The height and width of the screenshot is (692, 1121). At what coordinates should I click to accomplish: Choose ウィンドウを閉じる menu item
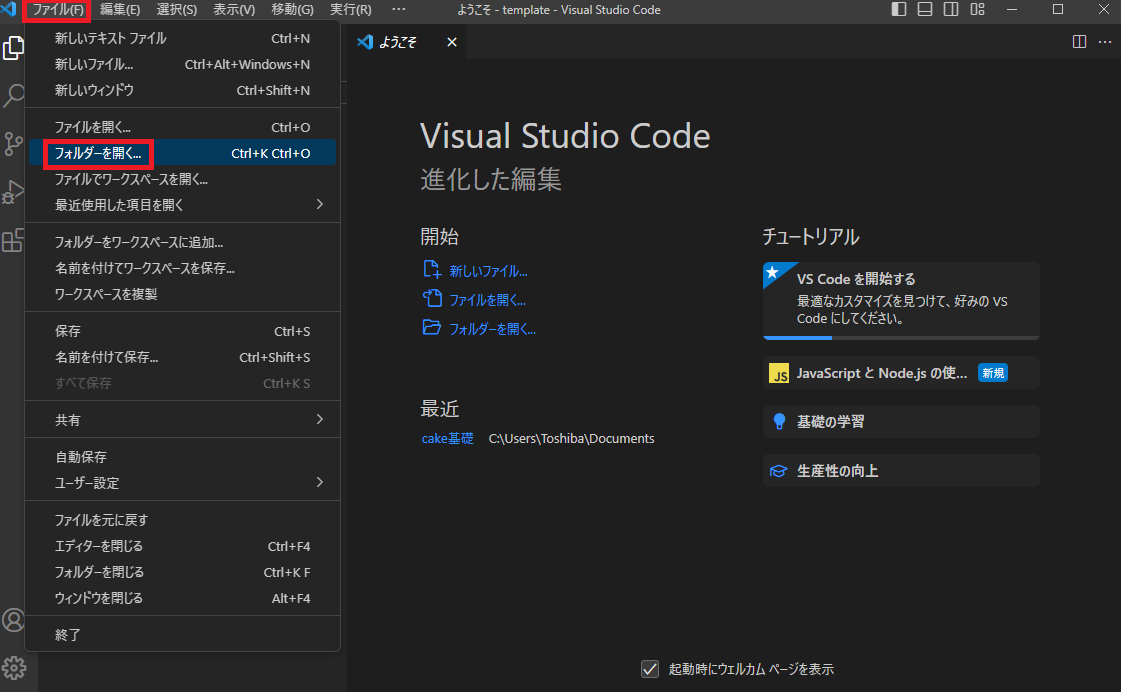coord(182,598)
